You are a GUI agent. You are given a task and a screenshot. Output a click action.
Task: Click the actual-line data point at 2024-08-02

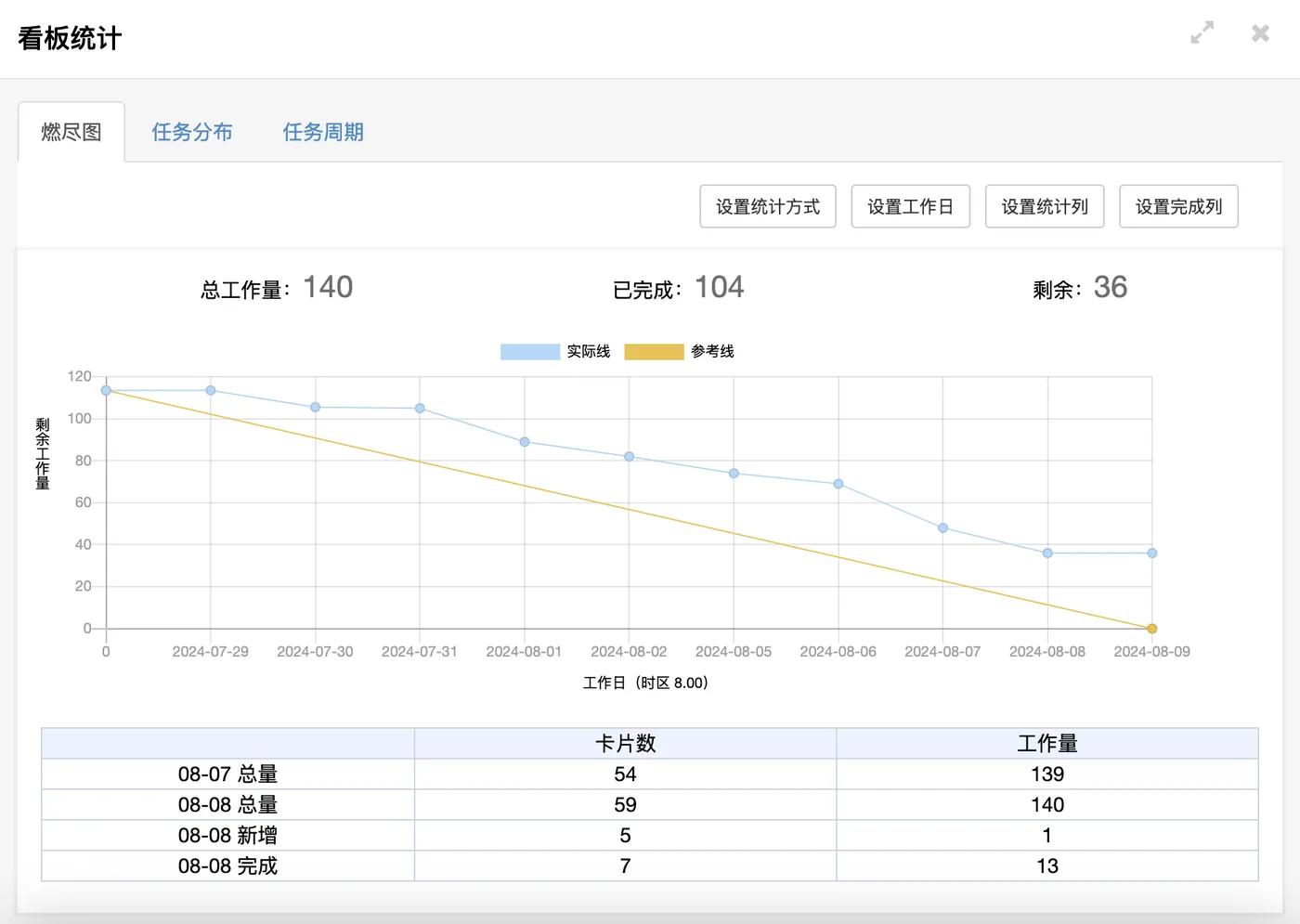point(629,457)
